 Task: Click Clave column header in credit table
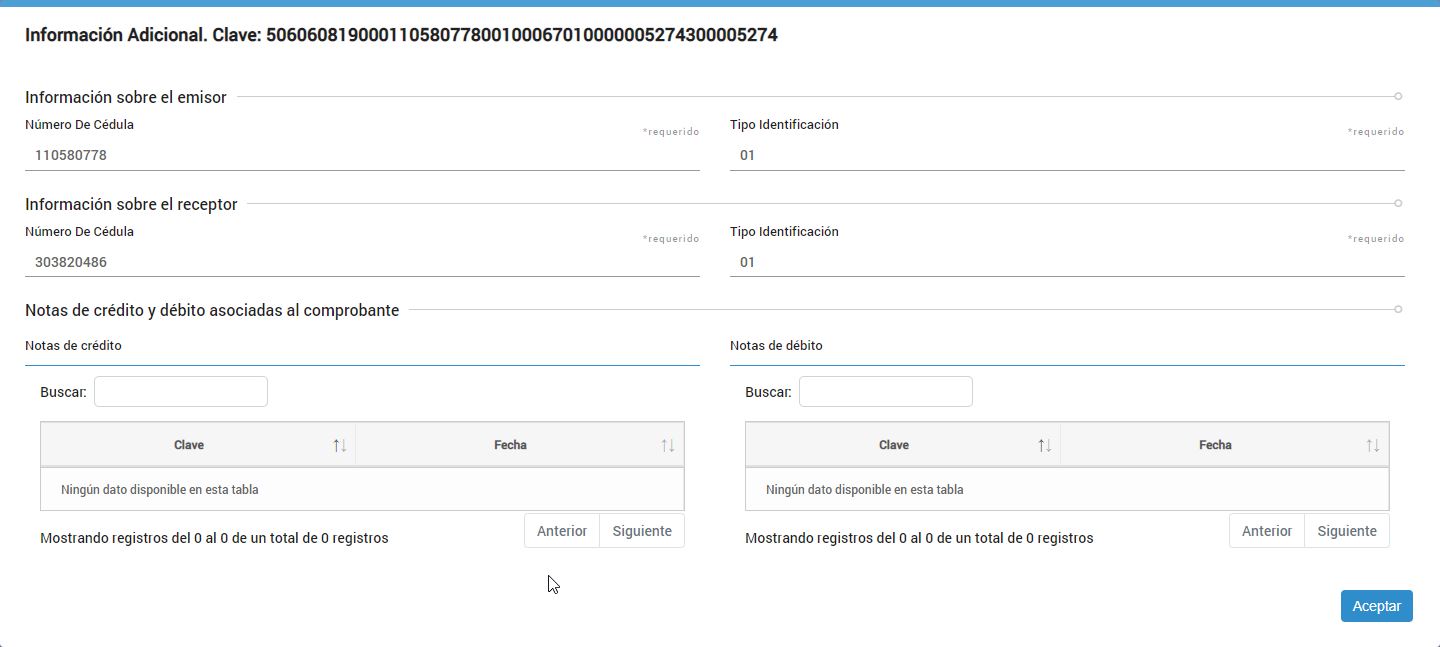coord(189,445)
